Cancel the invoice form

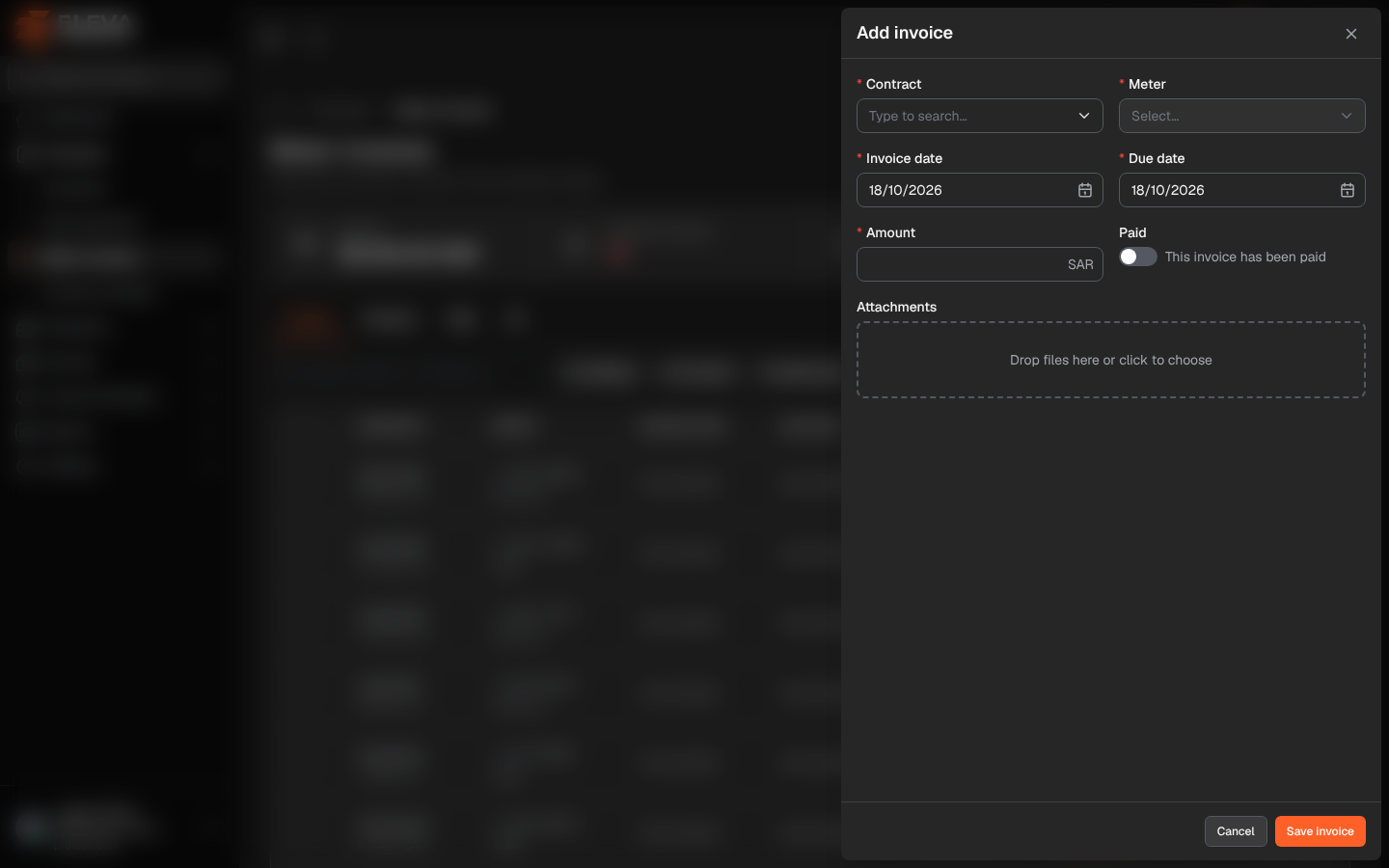[1236, 831]
